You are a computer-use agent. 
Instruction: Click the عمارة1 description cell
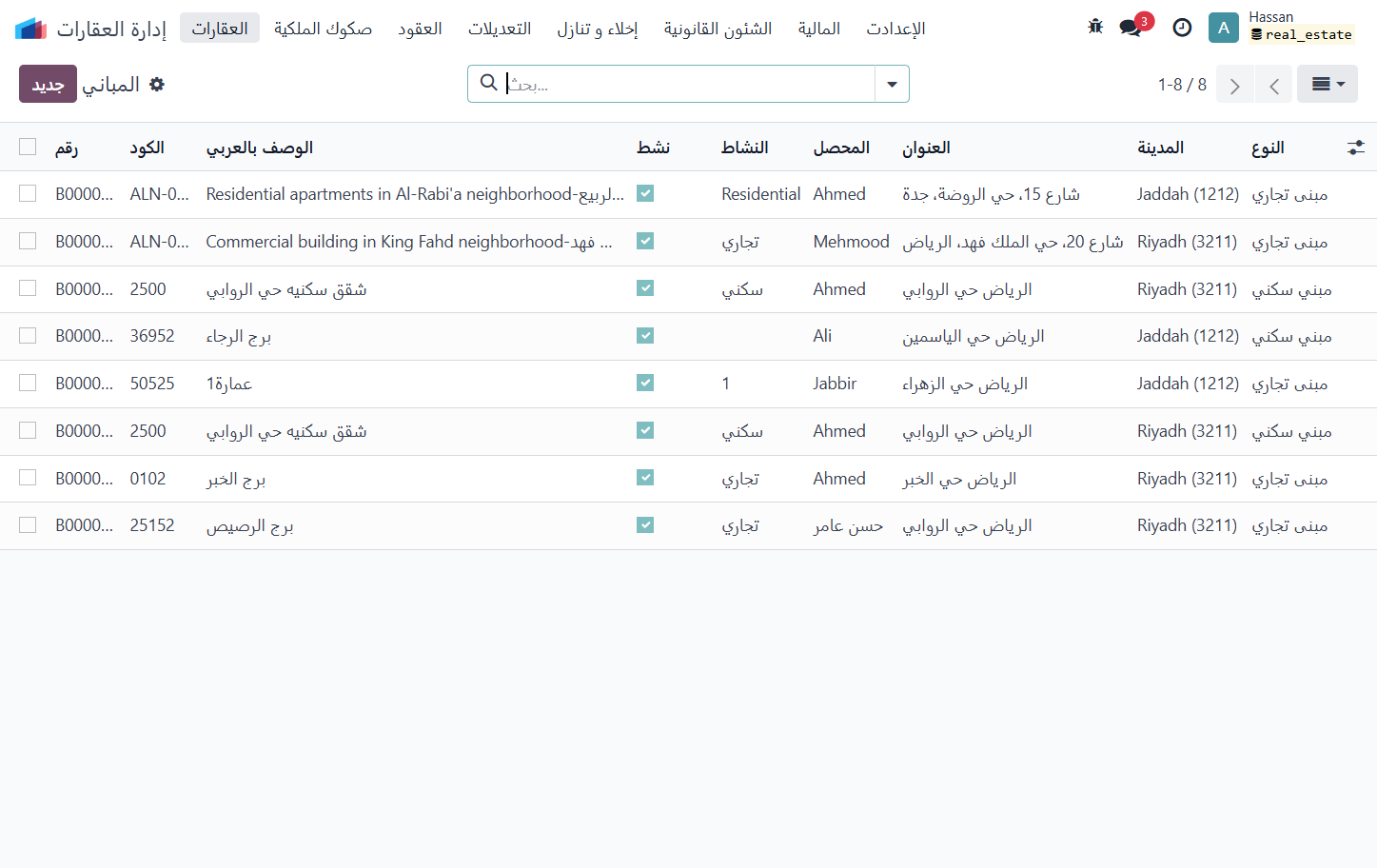229,384
